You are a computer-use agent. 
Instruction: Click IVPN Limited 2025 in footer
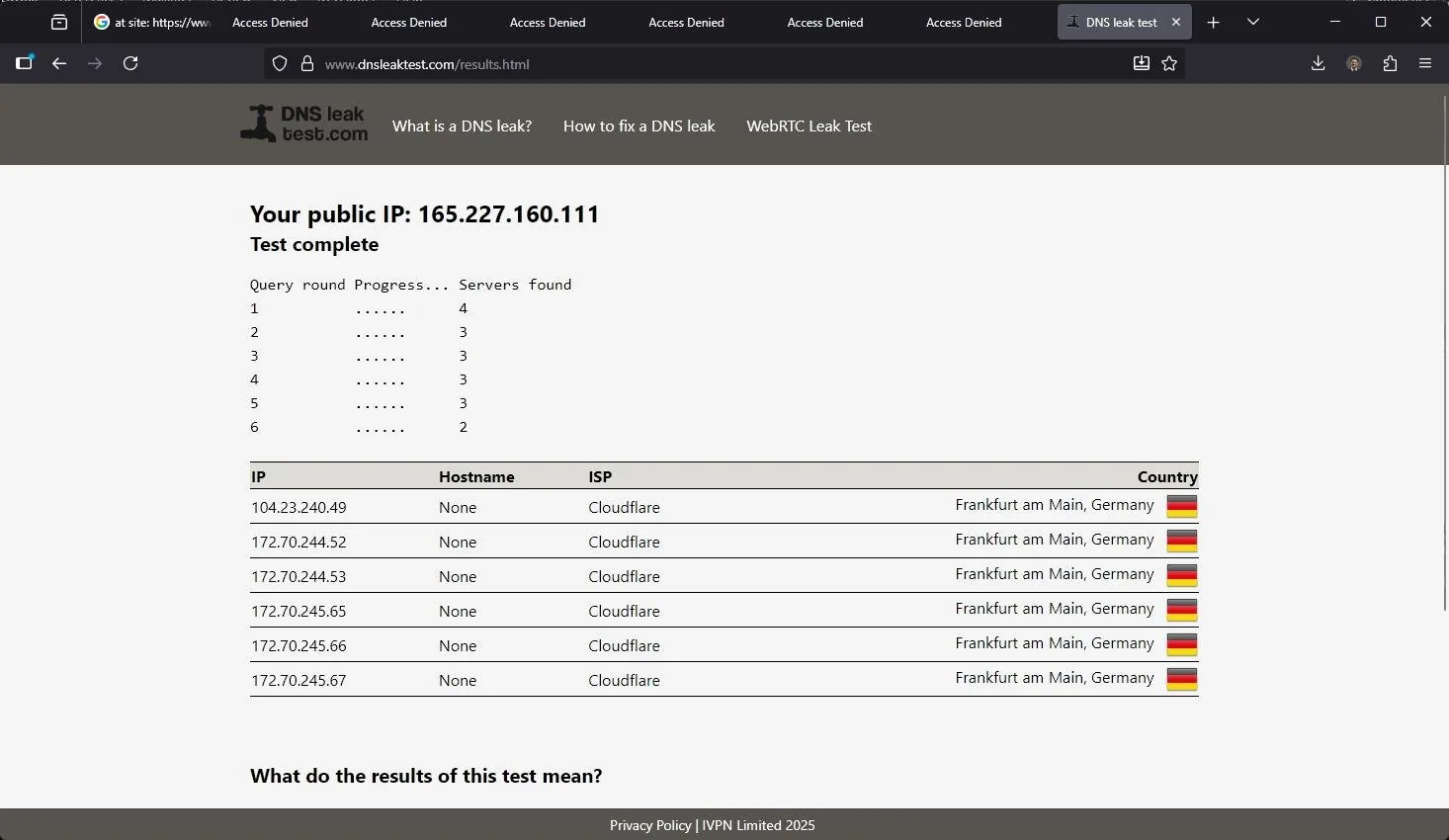click(759, 825)
